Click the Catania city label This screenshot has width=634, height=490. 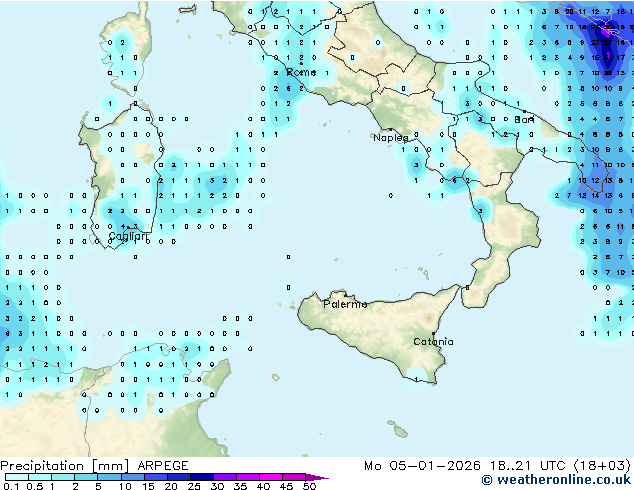tap(433, 342)
